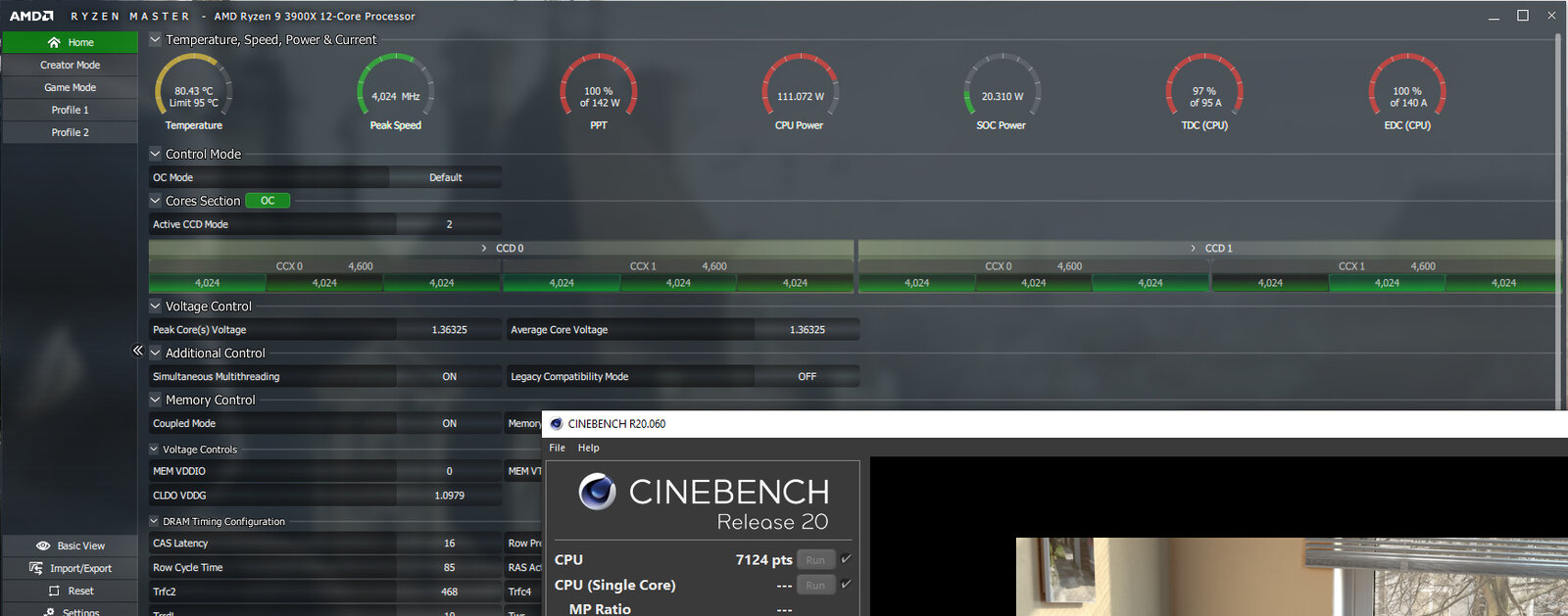
Task: Click the MEM VDDIO value 0
Action: pos(449,471)
